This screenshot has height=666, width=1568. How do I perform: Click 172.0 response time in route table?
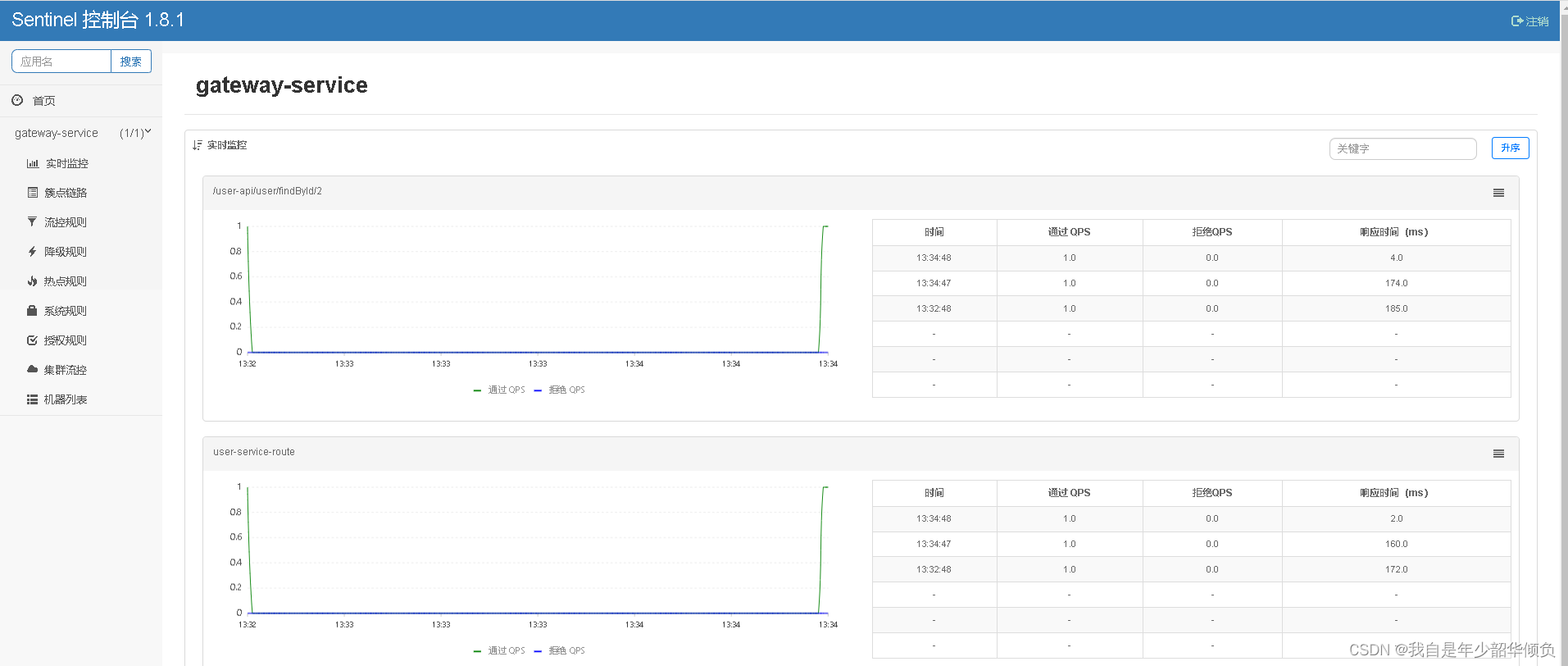1396,569
